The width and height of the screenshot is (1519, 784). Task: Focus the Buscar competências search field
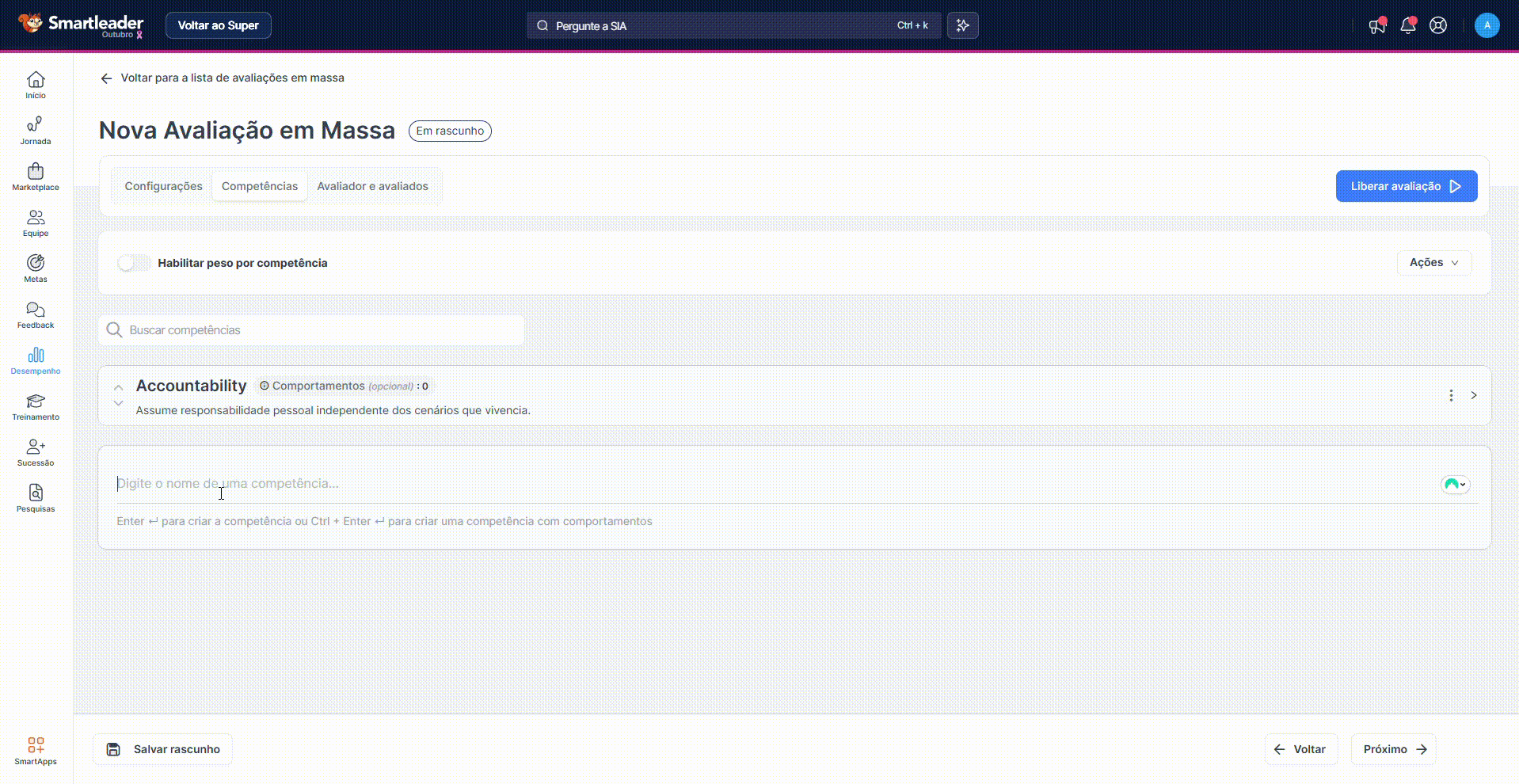point(317,330)
